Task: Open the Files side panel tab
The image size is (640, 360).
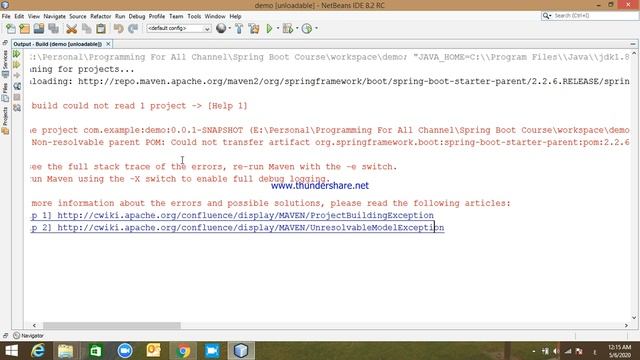Action: pos(5,92)
